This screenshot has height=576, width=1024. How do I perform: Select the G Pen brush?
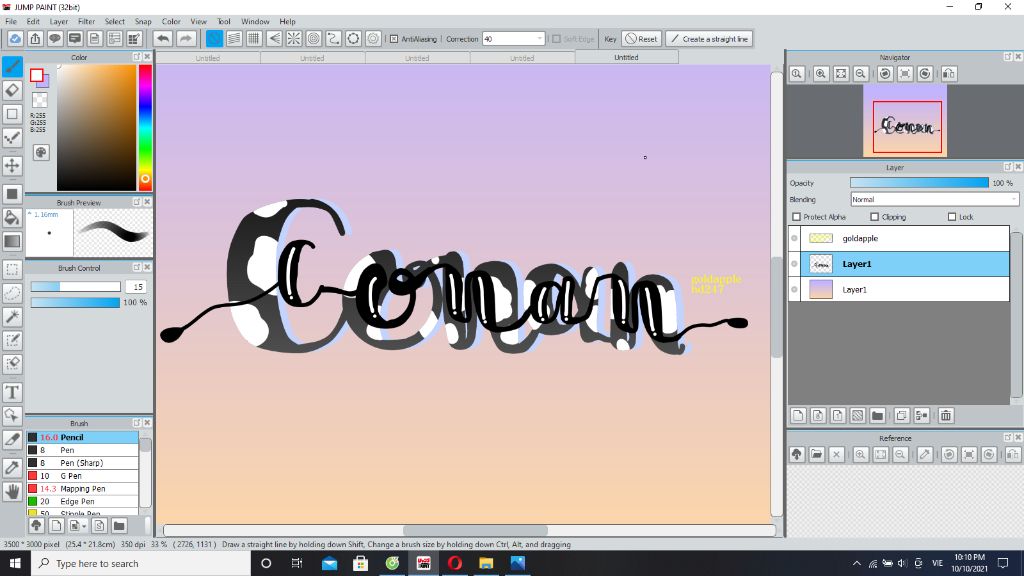tap(82, 476)
